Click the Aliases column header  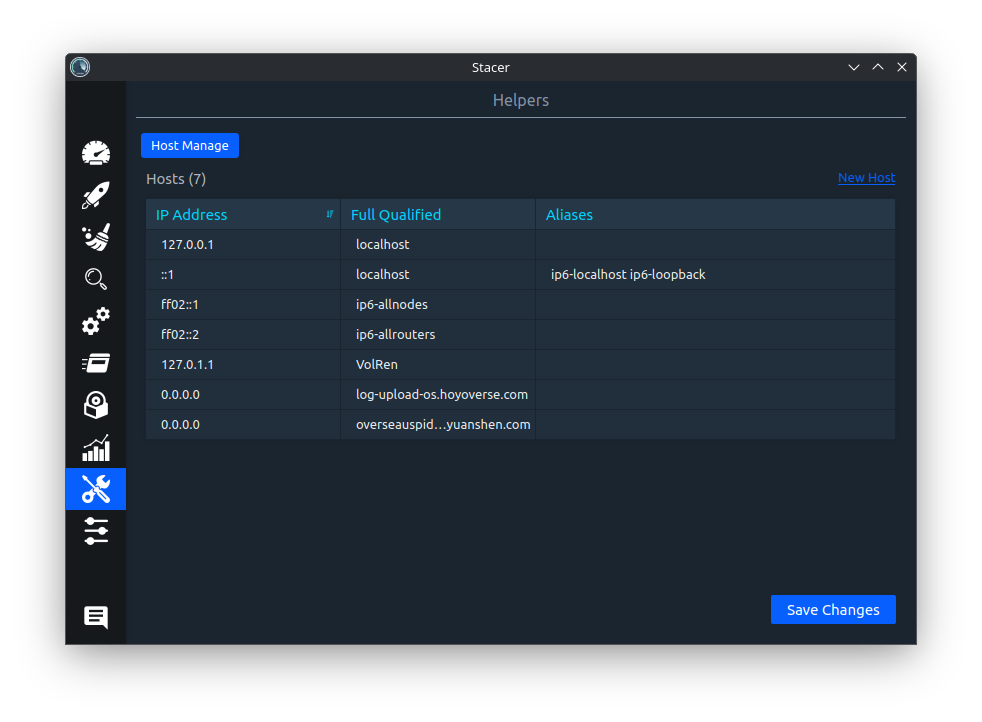click(714, 215)
